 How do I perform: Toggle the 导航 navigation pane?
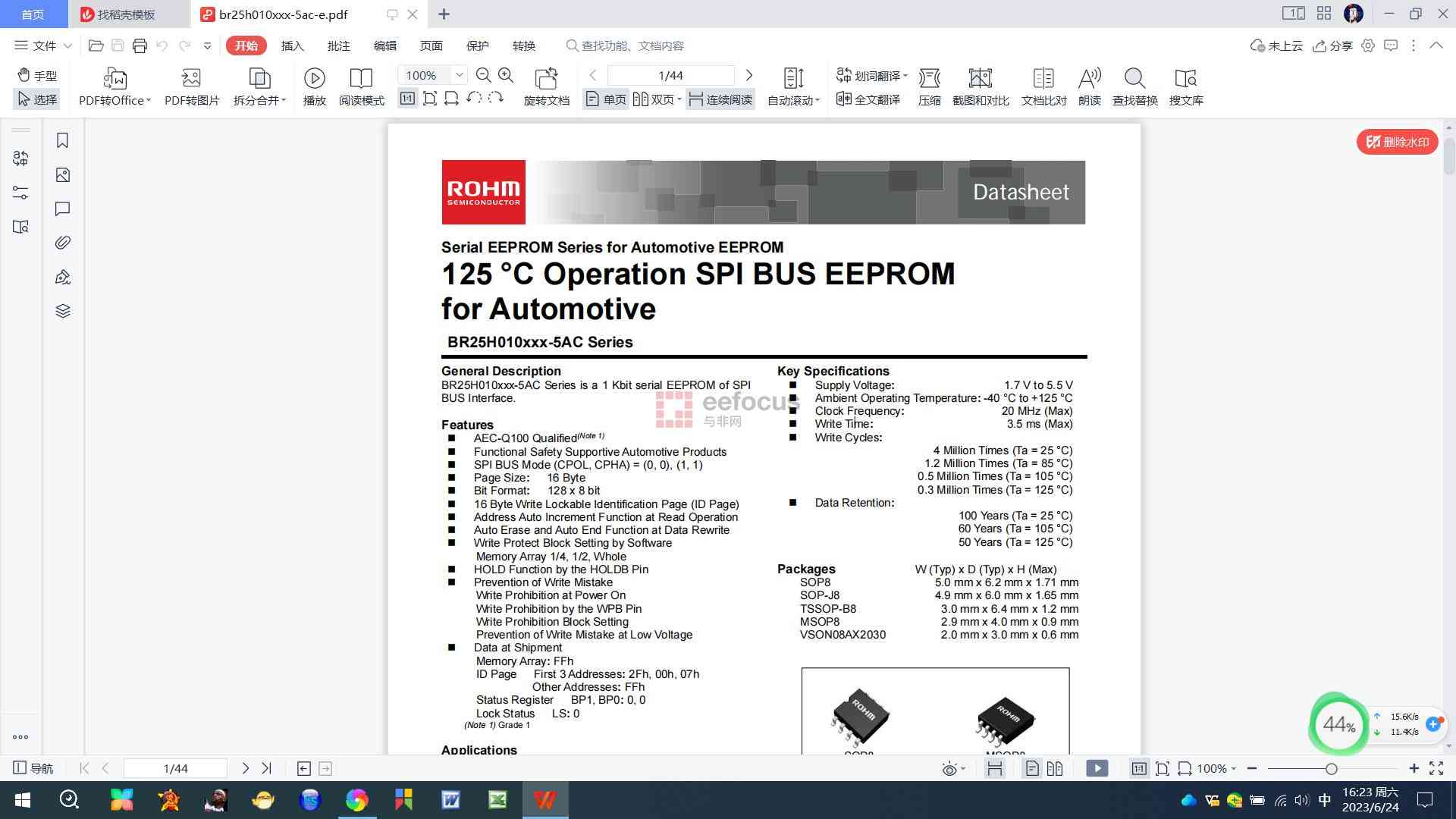point(33,769)
